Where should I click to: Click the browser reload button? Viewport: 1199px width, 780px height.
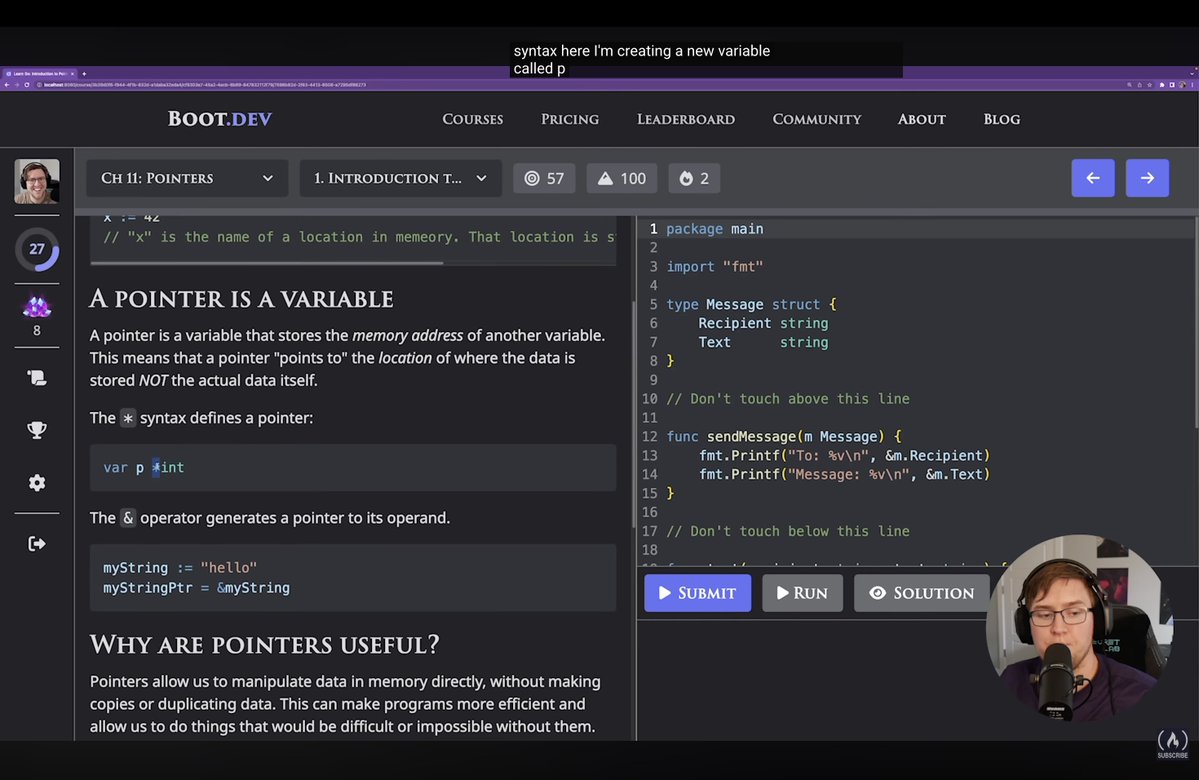[27, 85]
